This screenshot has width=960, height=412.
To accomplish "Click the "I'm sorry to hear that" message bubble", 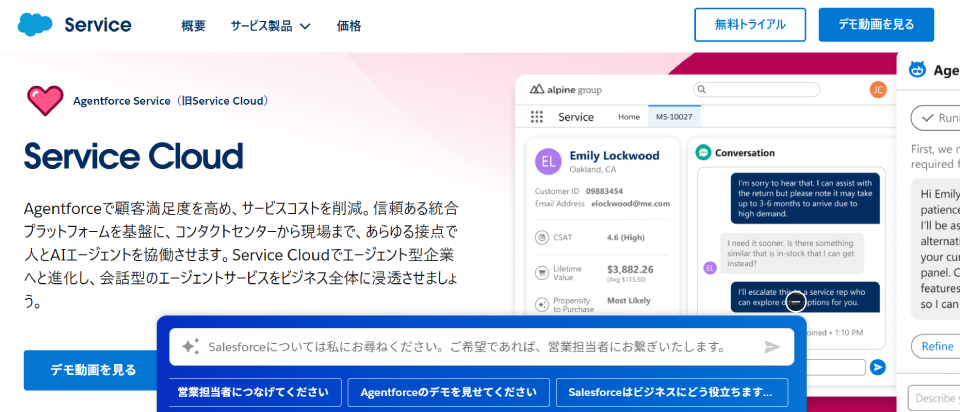I will pyautogui.click(x=805, y=198).
